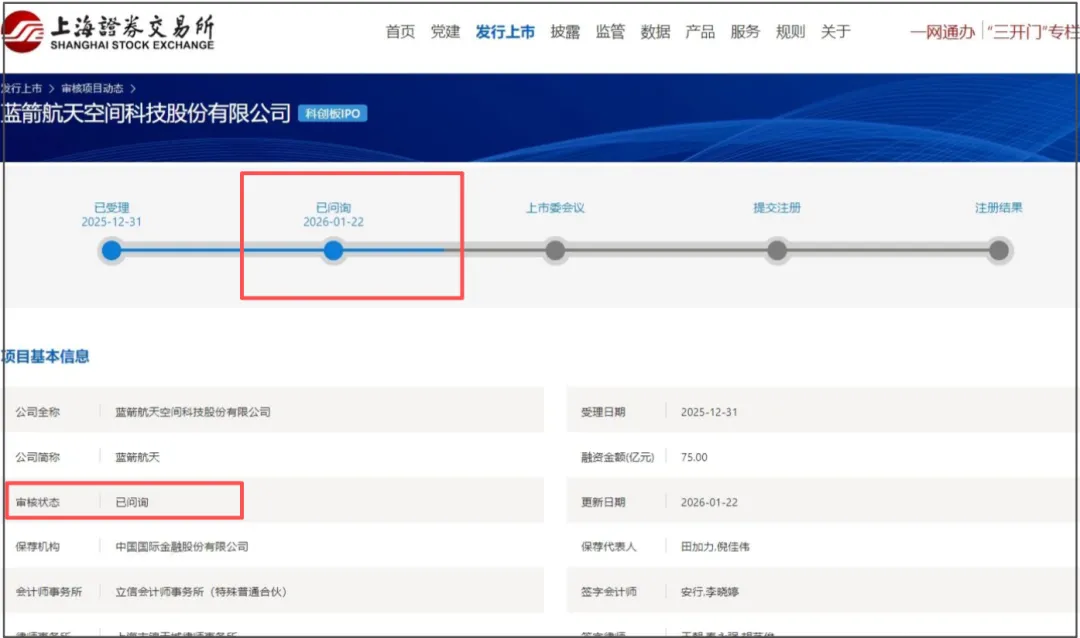Viewport: 1080px width, 638px height.
Task: Open the 党建 menu item
Action: tap(445, 32)
